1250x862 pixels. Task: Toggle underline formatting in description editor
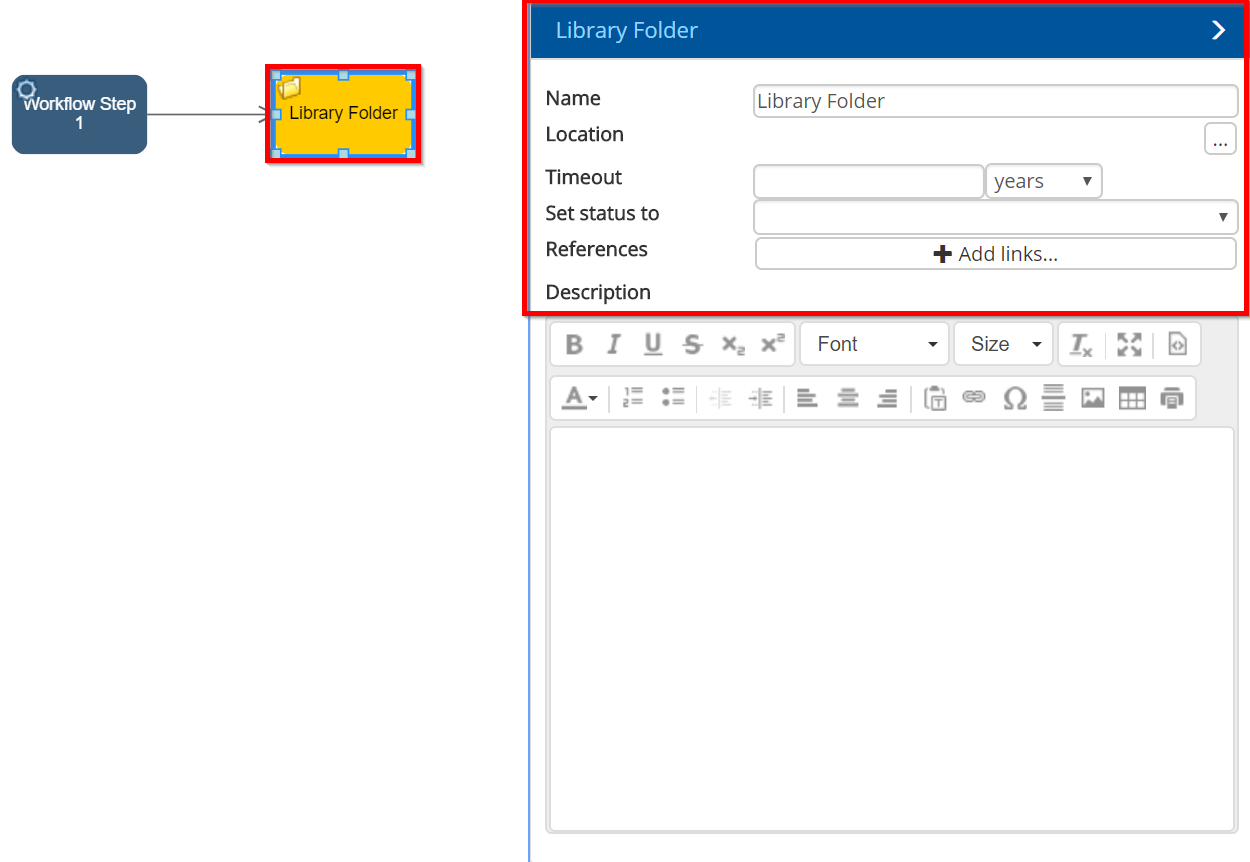click(x=653, y=344)
